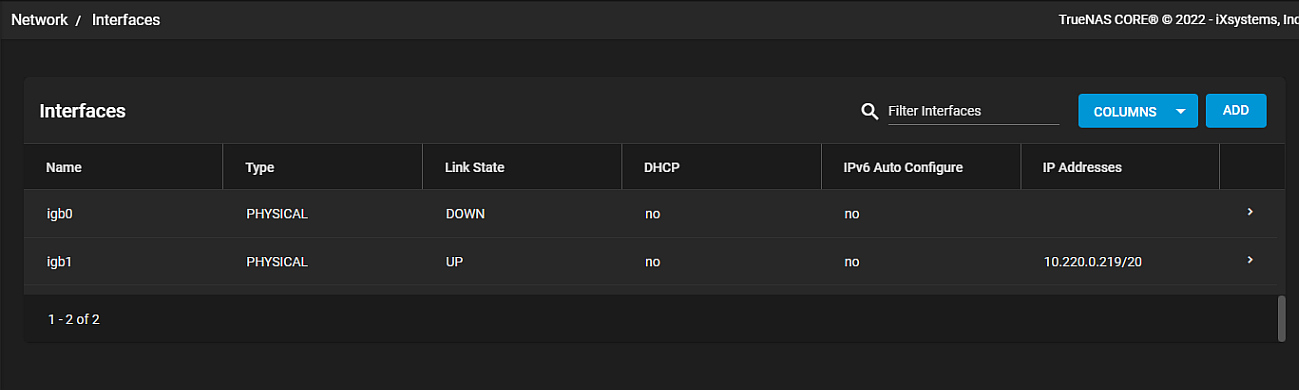The image size is (1299, 390).
Task: Click the igb1 UP link state
Action: 455,261
